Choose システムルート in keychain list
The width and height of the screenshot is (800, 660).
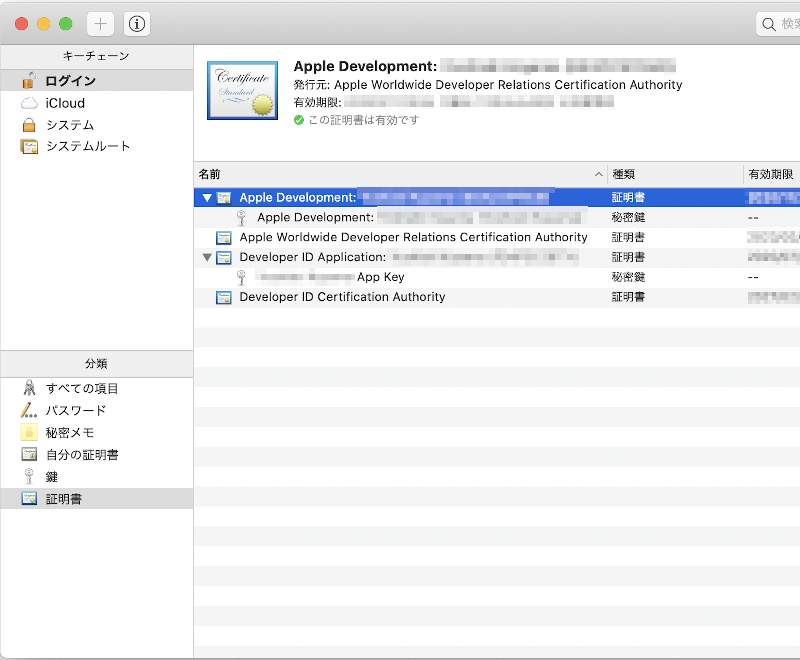click(88, 146)
